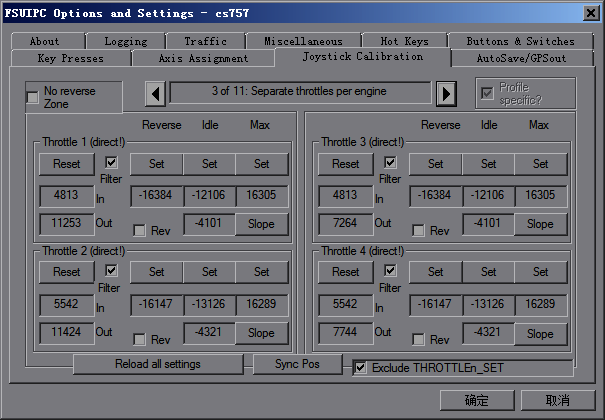This screenshot has width=605, height=420.
Task: Click Reload all settings button
Action: pyautogui.click(x=158, y=364)
